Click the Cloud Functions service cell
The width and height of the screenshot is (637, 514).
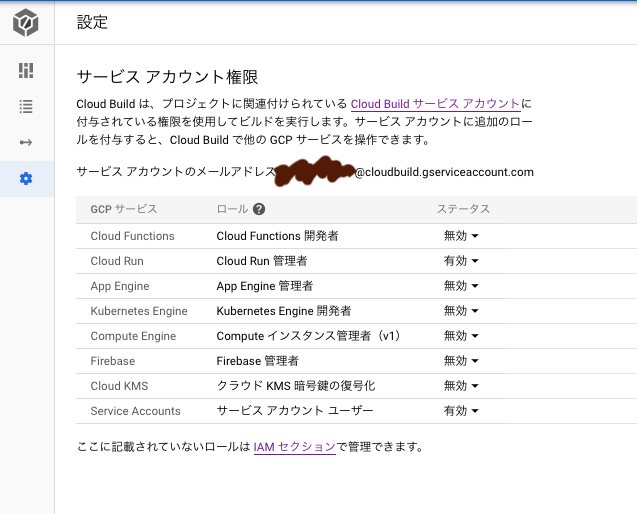click(x=132, y=236)
